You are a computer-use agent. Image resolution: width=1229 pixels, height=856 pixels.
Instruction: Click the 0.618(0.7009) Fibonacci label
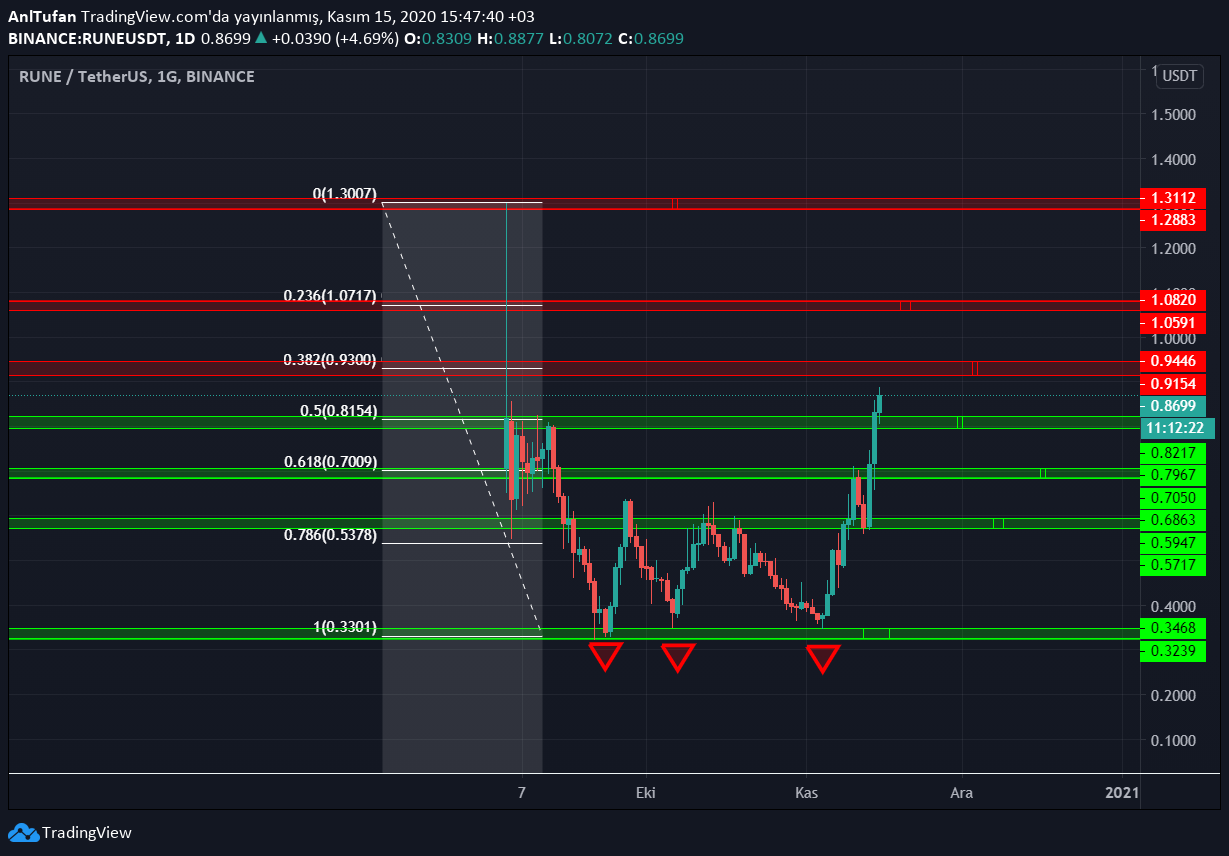click(x=330, y=462)
